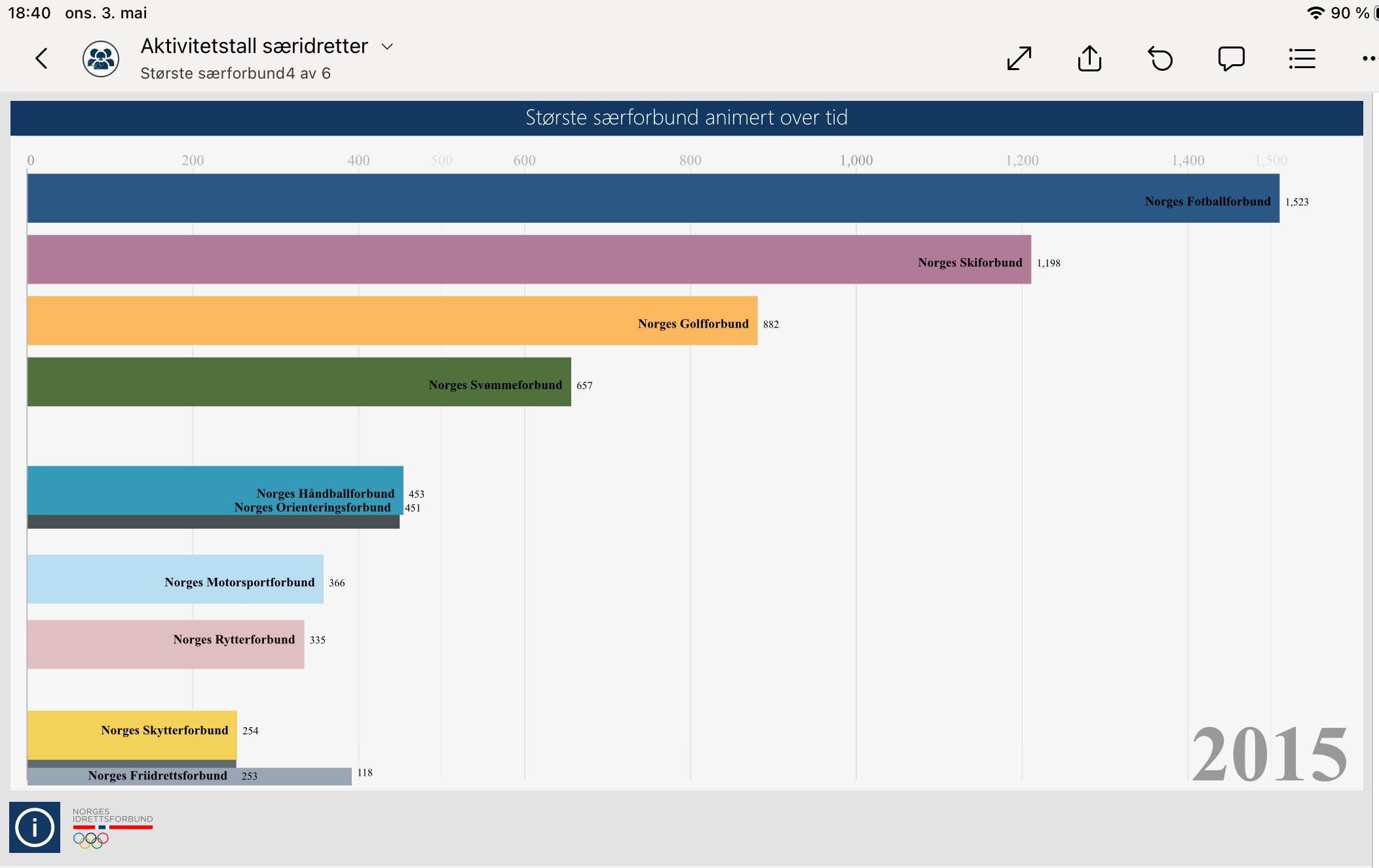
Task: Tap the 1,523 value label
Action: (x=1297, y=202)
